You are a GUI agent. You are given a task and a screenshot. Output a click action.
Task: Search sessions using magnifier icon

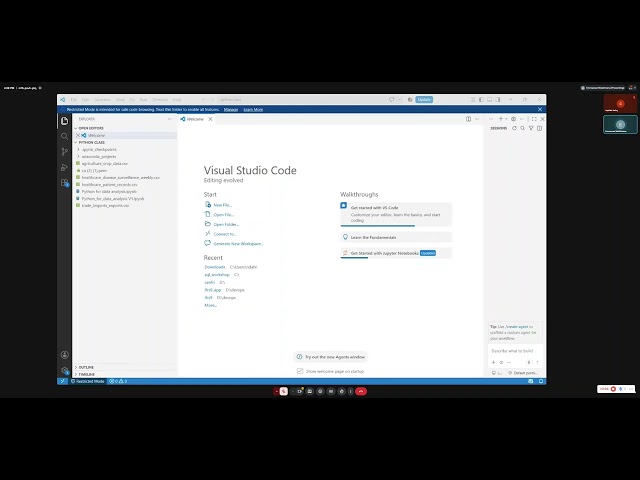point(522,128)
